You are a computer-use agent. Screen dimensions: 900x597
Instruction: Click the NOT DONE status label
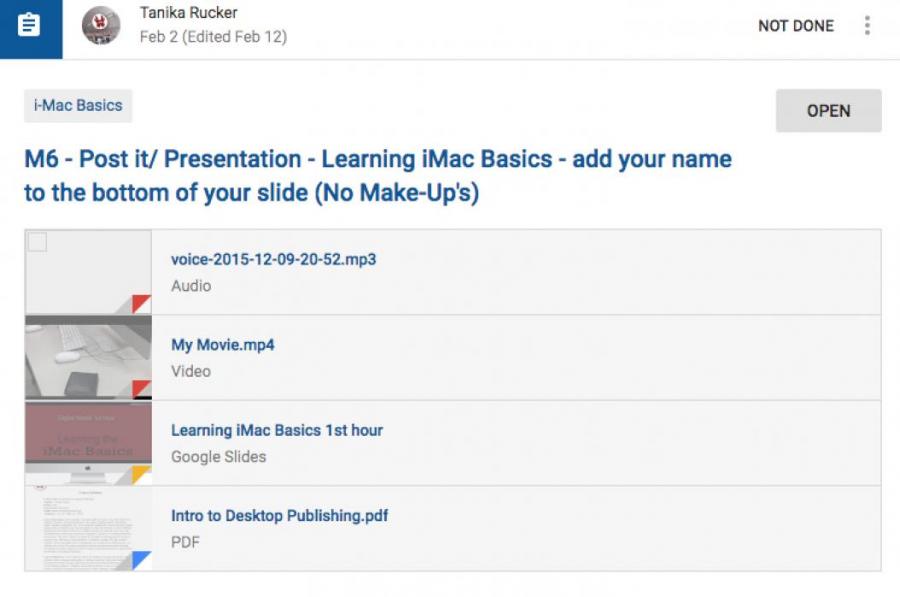click(x=795, y=27)
